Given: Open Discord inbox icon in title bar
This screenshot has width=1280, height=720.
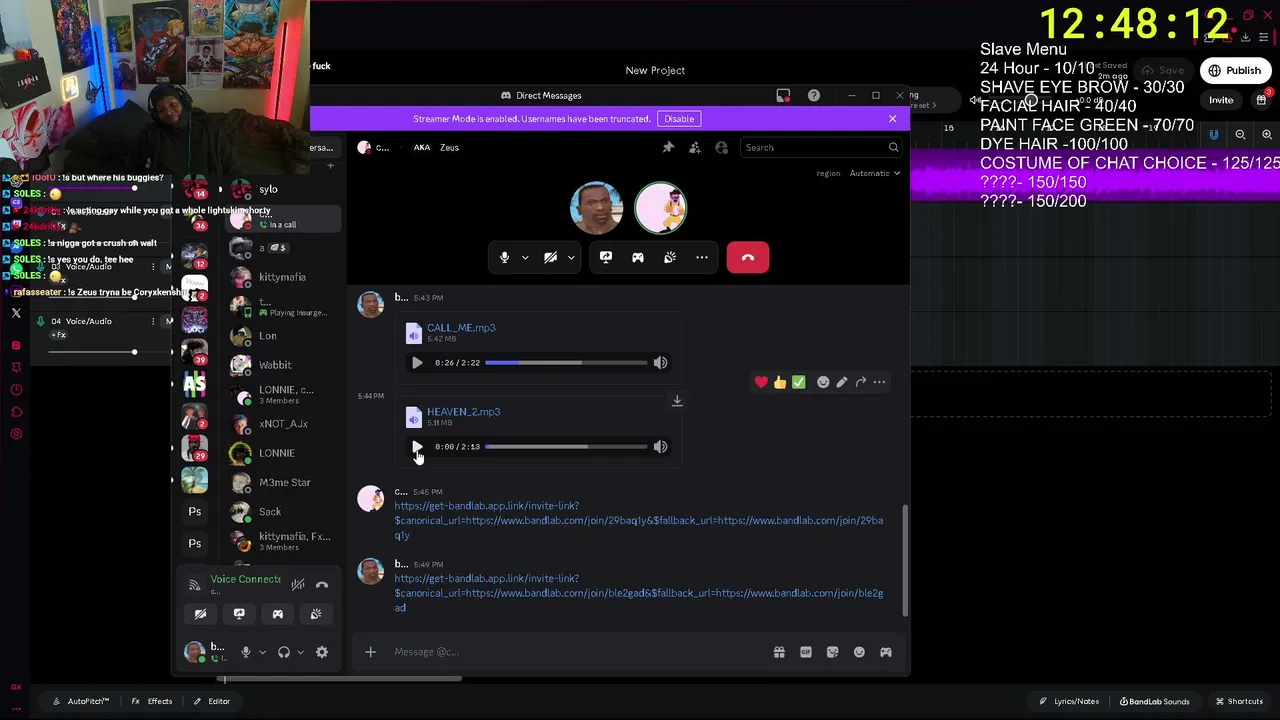Looking at the screenshot, I should click(783, 95).
